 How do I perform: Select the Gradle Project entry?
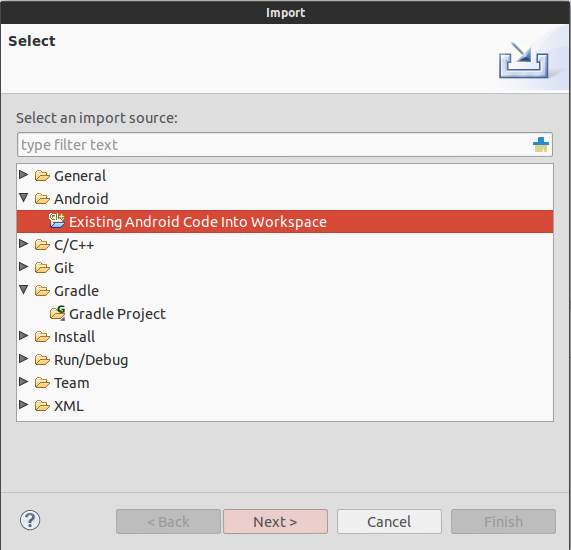[x=117, y=314]
